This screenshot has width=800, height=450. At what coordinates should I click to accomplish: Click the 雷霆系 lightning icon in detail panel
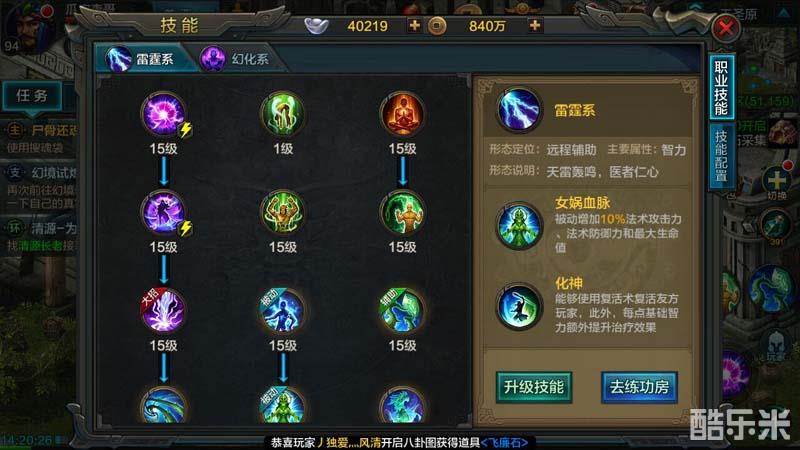(x=519, y=109)
